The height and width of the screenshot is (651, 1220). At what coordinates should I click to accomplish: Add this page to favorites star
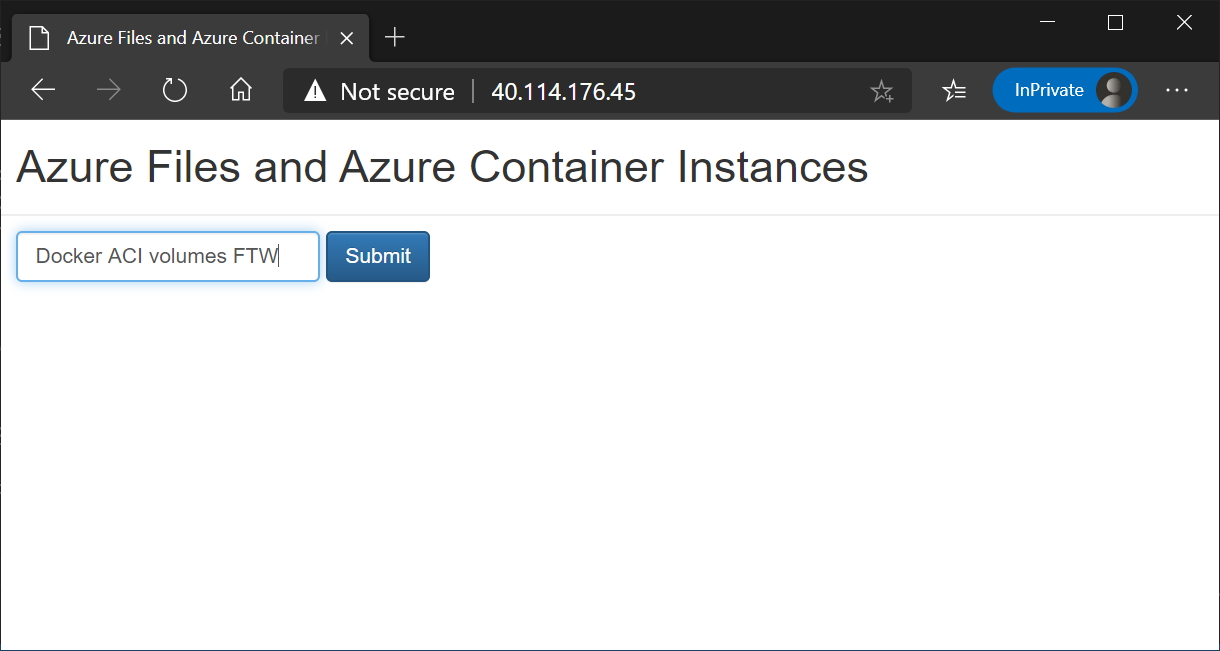881,92
